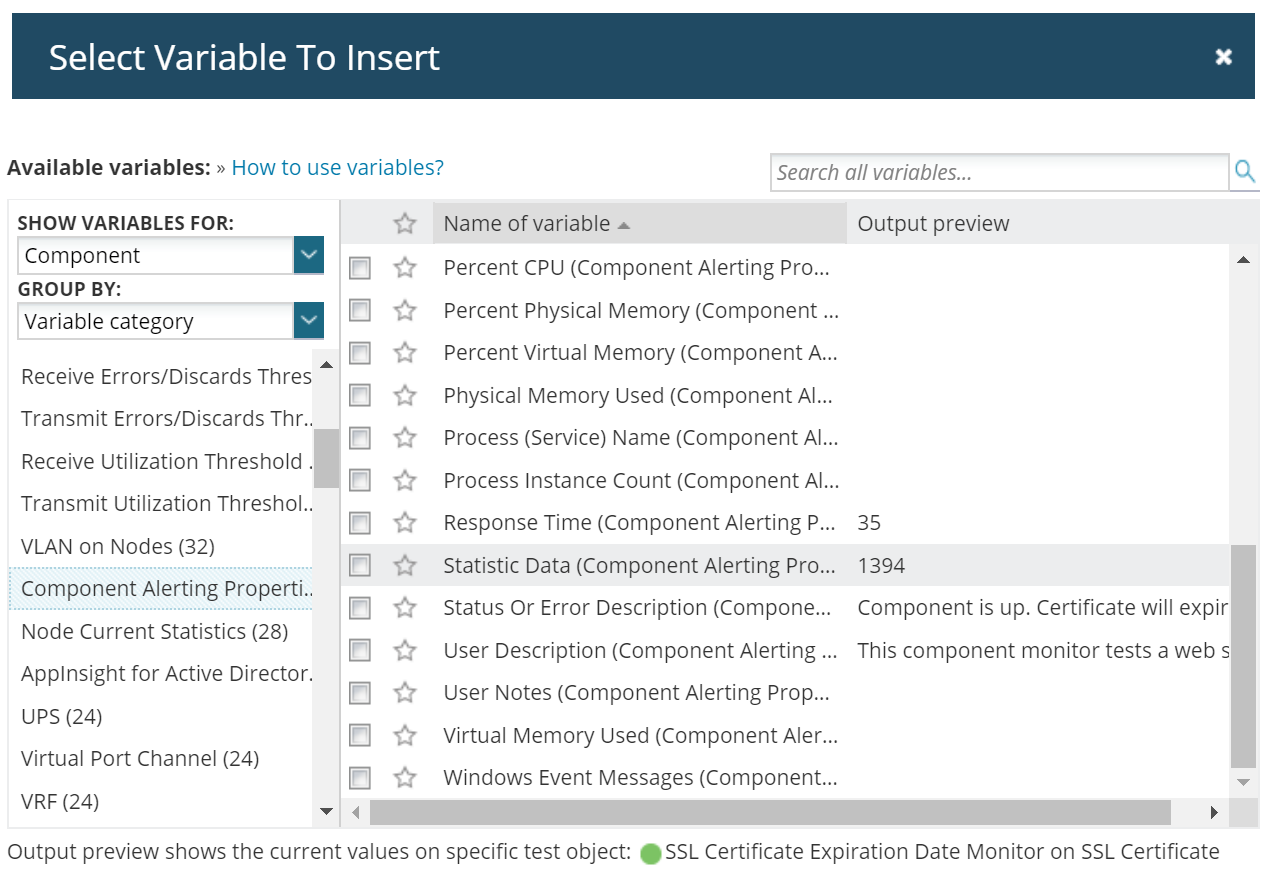The width and height of the screenshot is (1261, 872).
Task: Check the Percent Physical Memory checkbox
Action: [x=360, y=311]
